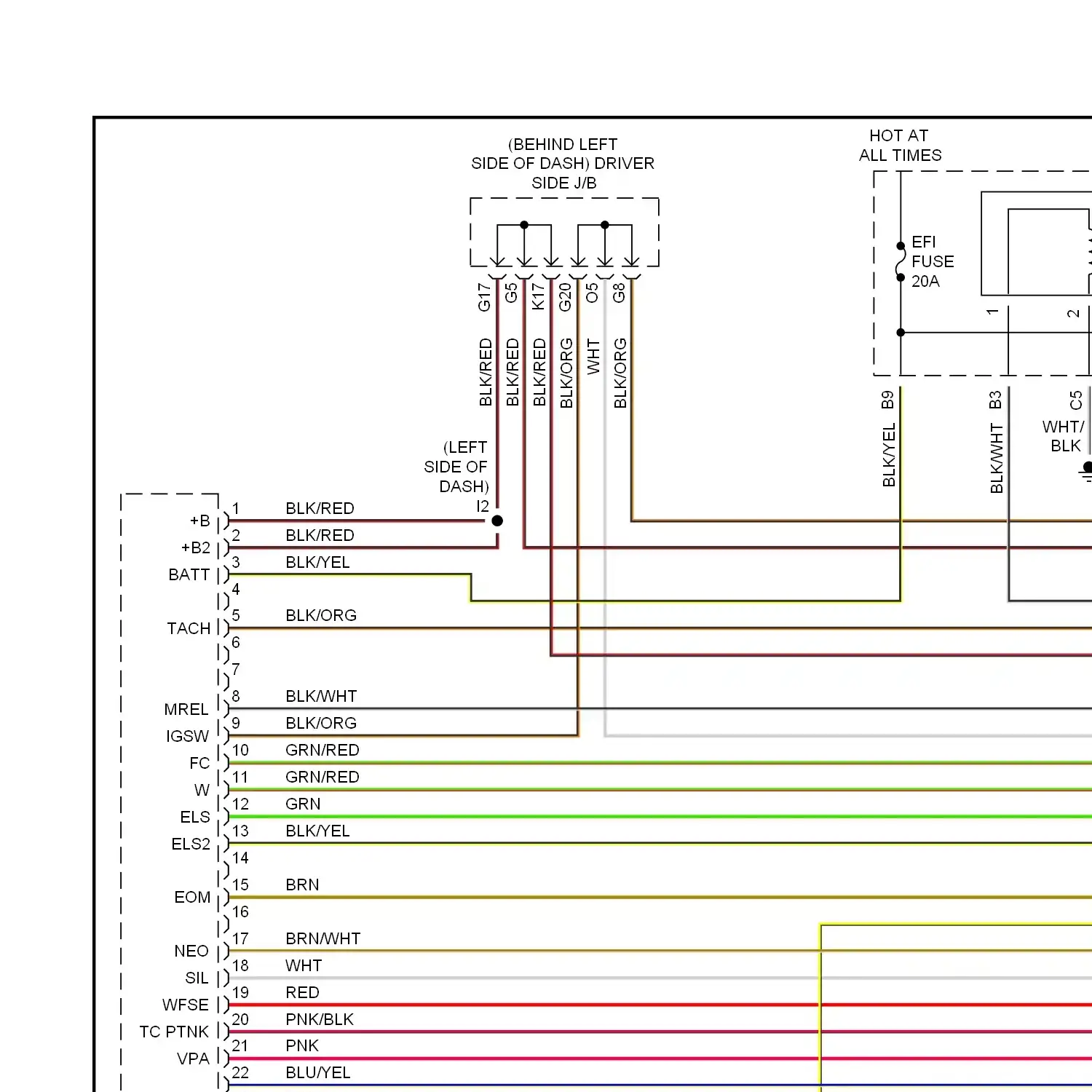
Task: Click BLK/ORG wire label at pin 9
Action: pyautogui.click(x=321, y=724)
